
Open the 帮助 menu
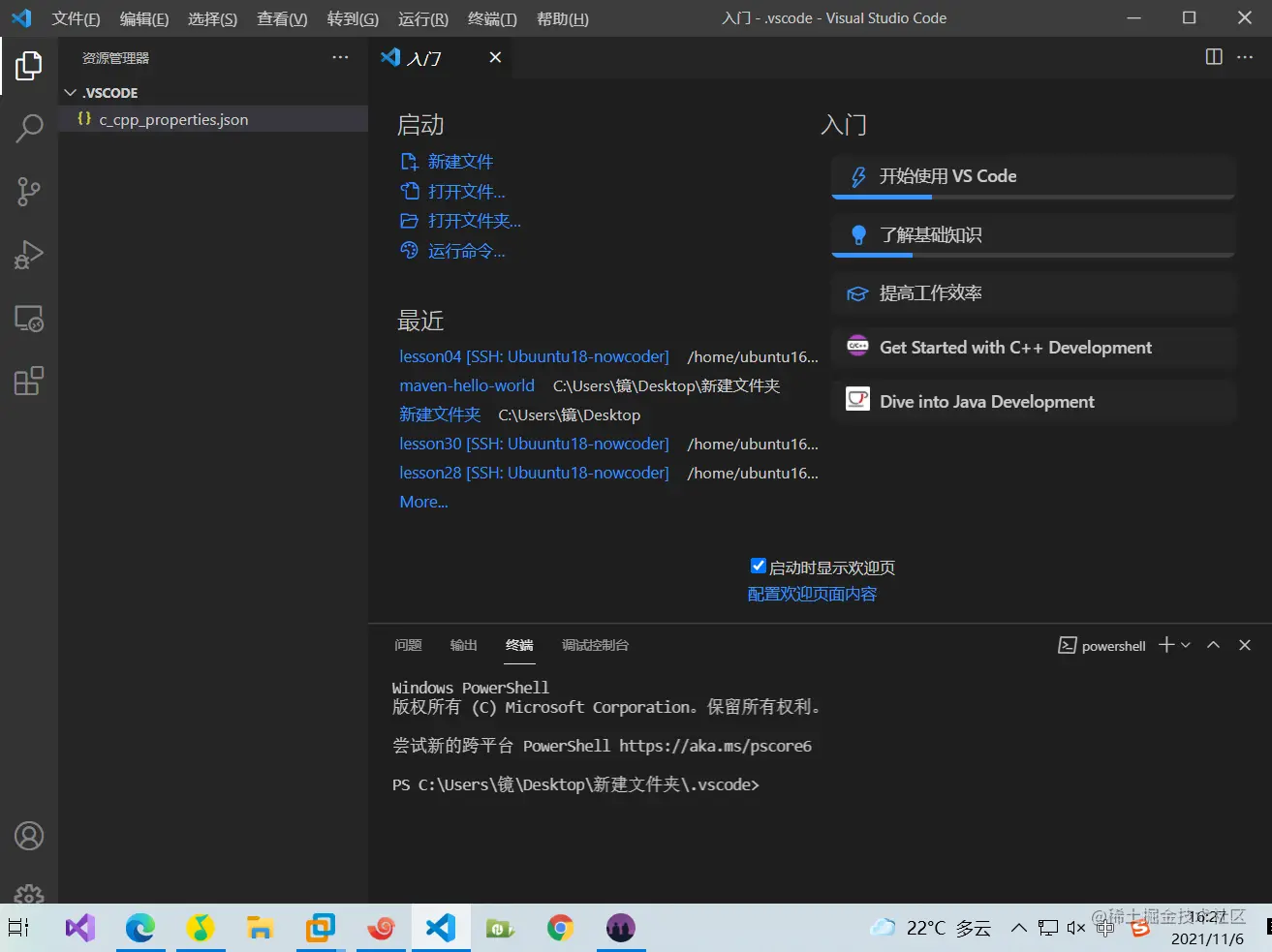click(563, 19)
